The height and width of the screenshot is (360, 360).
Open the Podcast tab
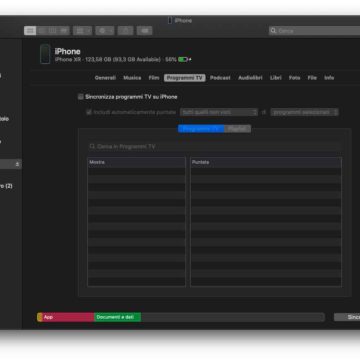[x=220, y=78]
